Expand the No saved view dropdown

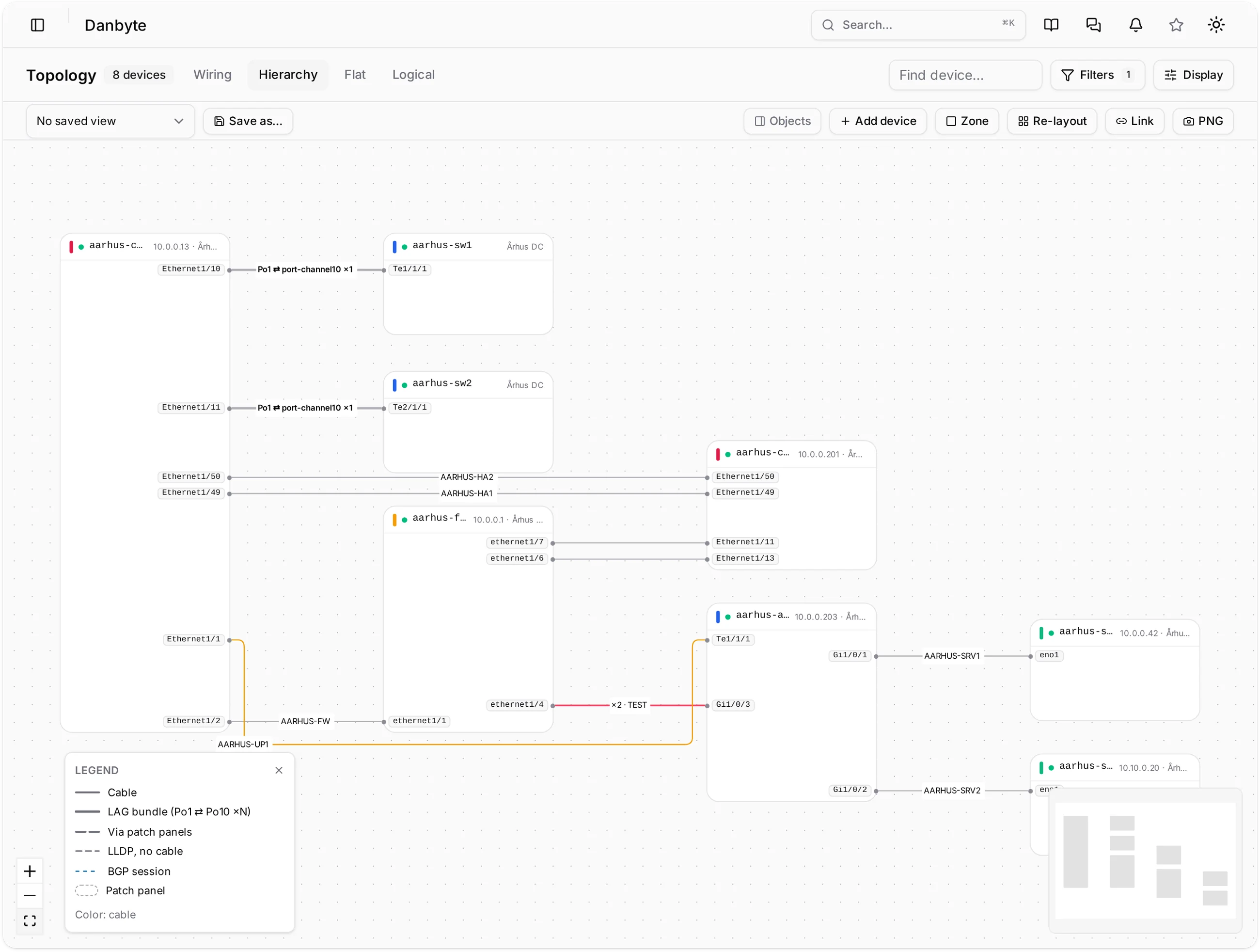(110, 121)
